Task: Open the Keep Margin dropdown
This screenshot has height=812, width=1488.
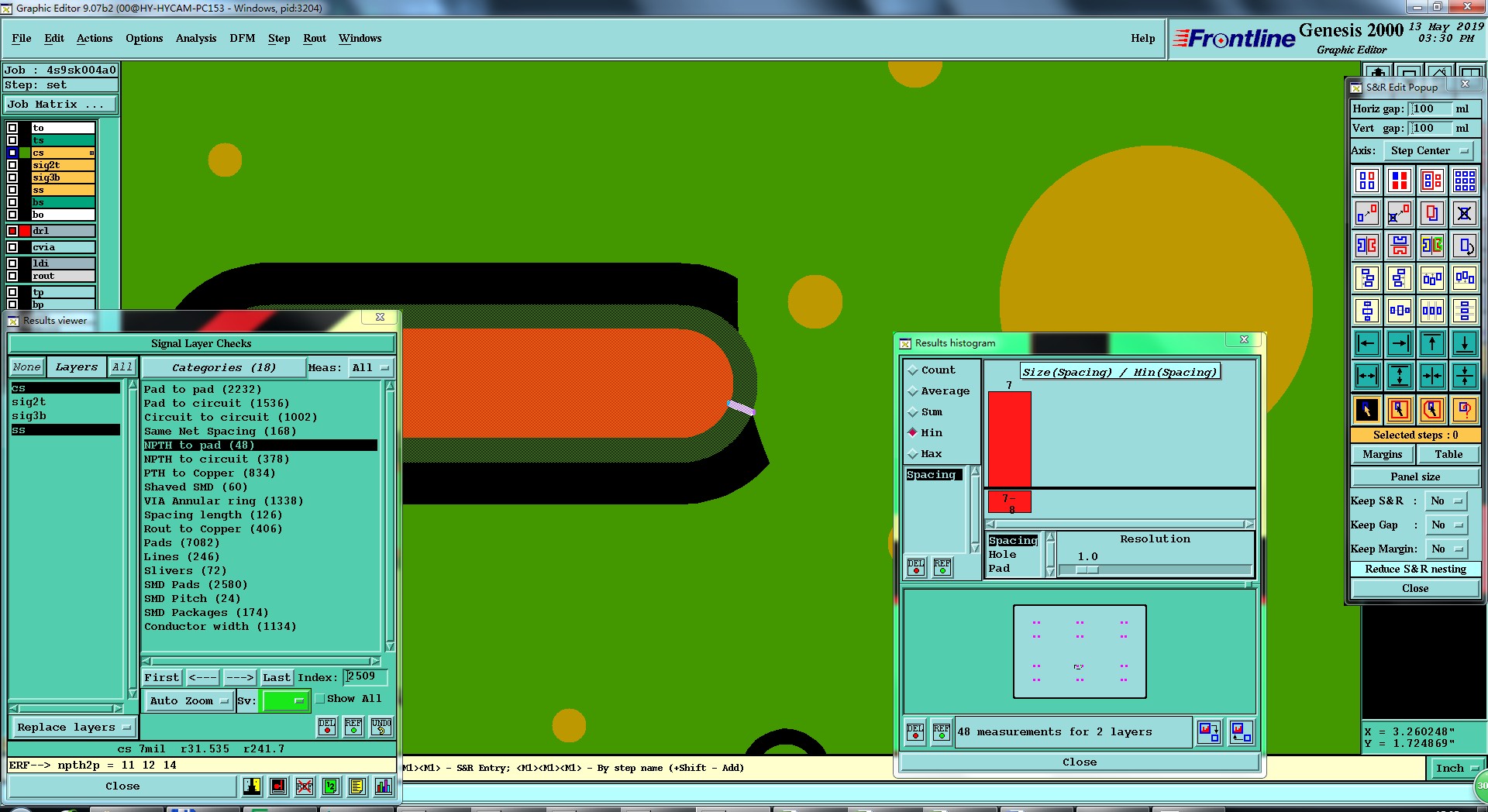Action: [x=1446, y=549]
